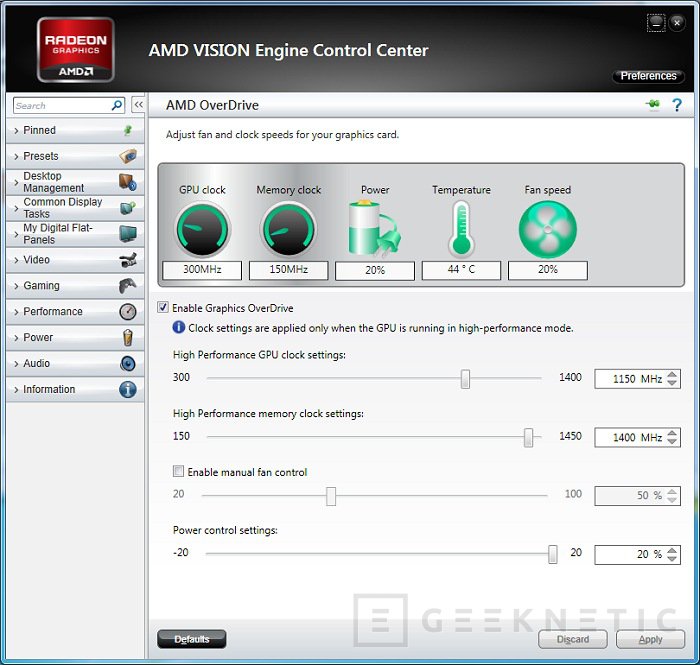The height and width of the screenshot is (665, 700).
Task: Open the Audio category
Action: click(75, 363)
